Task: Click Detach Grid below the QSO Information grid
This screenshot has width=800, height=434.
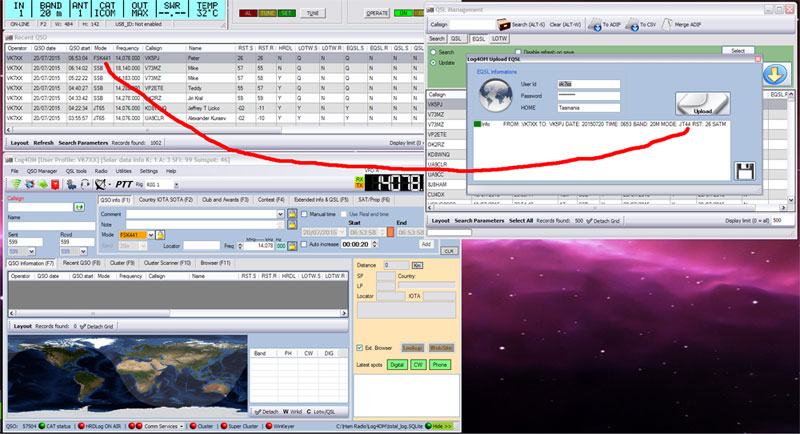Action: [96, 326]
